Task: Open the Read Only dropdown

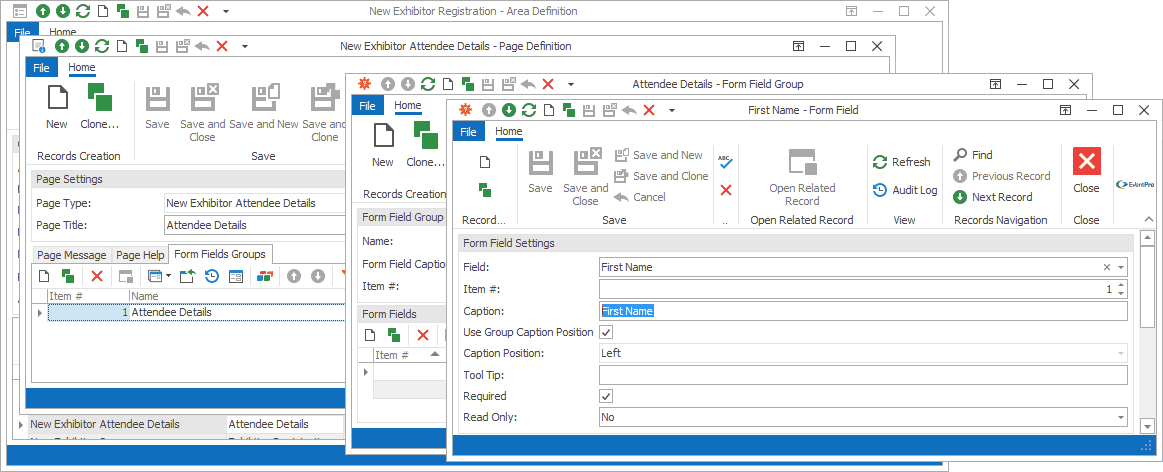Action: click(x=1121, y=417)
